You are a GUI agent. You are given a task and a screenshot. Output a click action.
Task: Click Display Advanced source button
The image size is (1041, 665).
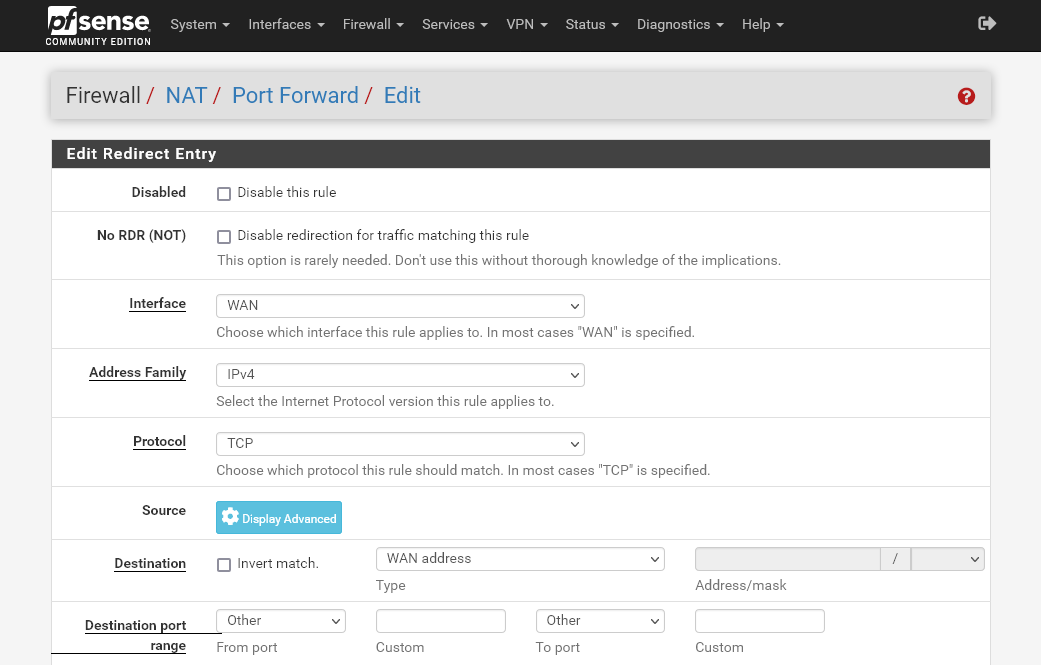click(279, 518)
